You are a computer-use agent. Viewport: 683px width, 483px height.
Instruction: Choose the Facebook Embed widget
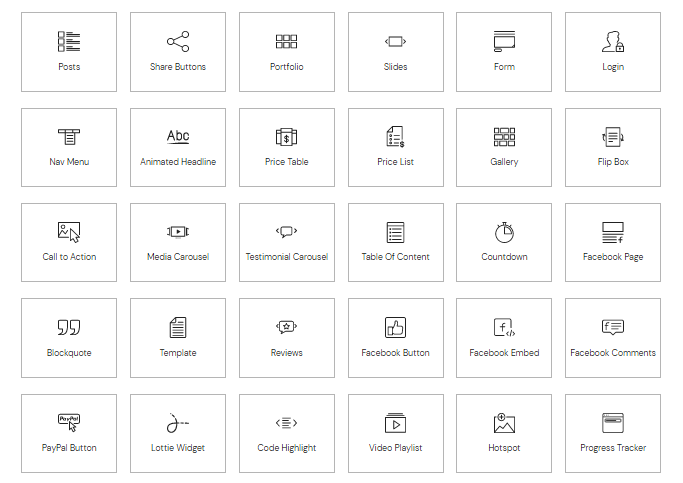click(504, 338)
